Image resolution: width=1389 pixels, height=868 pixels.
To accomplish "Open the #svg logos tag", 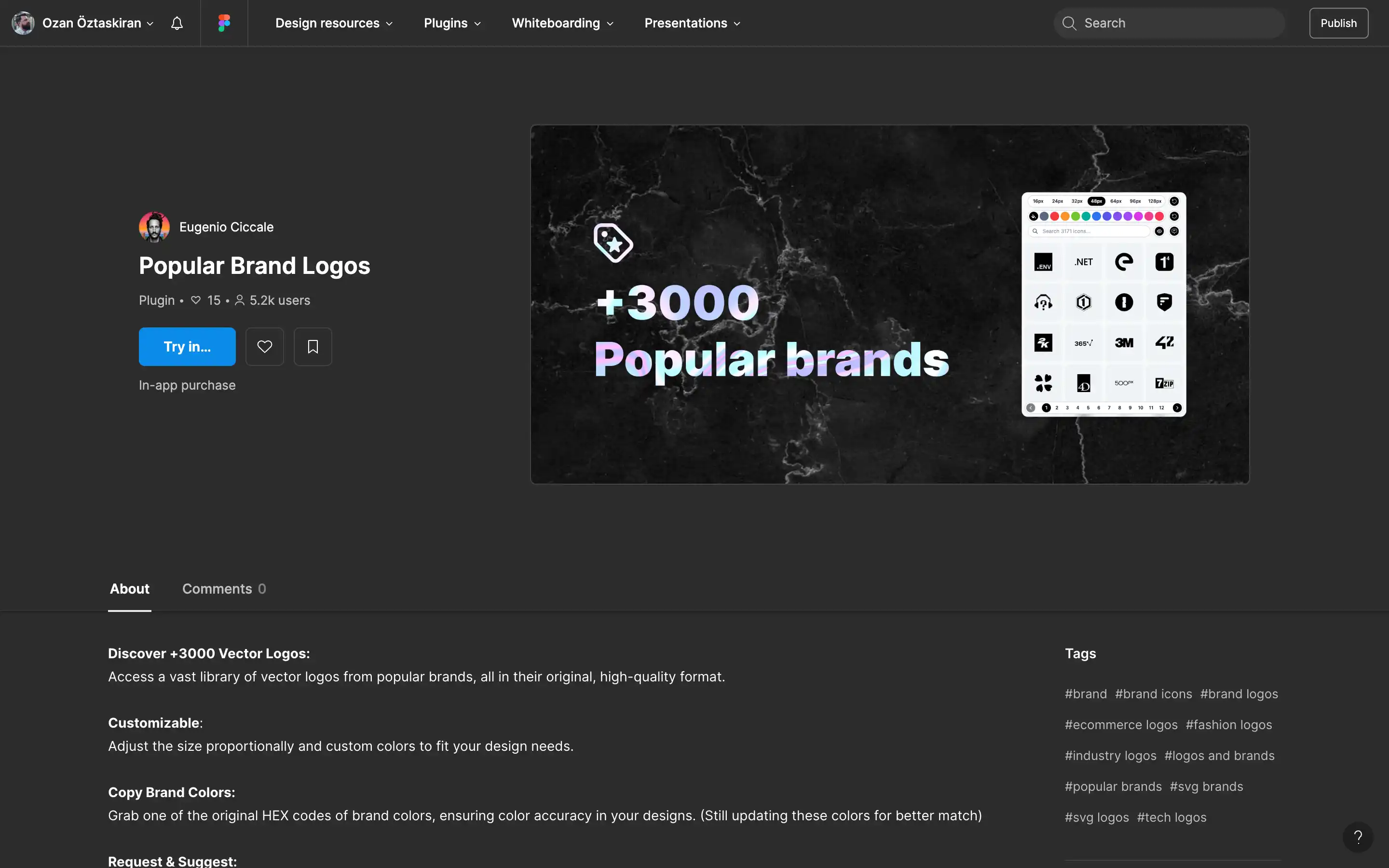I will pos(1096,817).
